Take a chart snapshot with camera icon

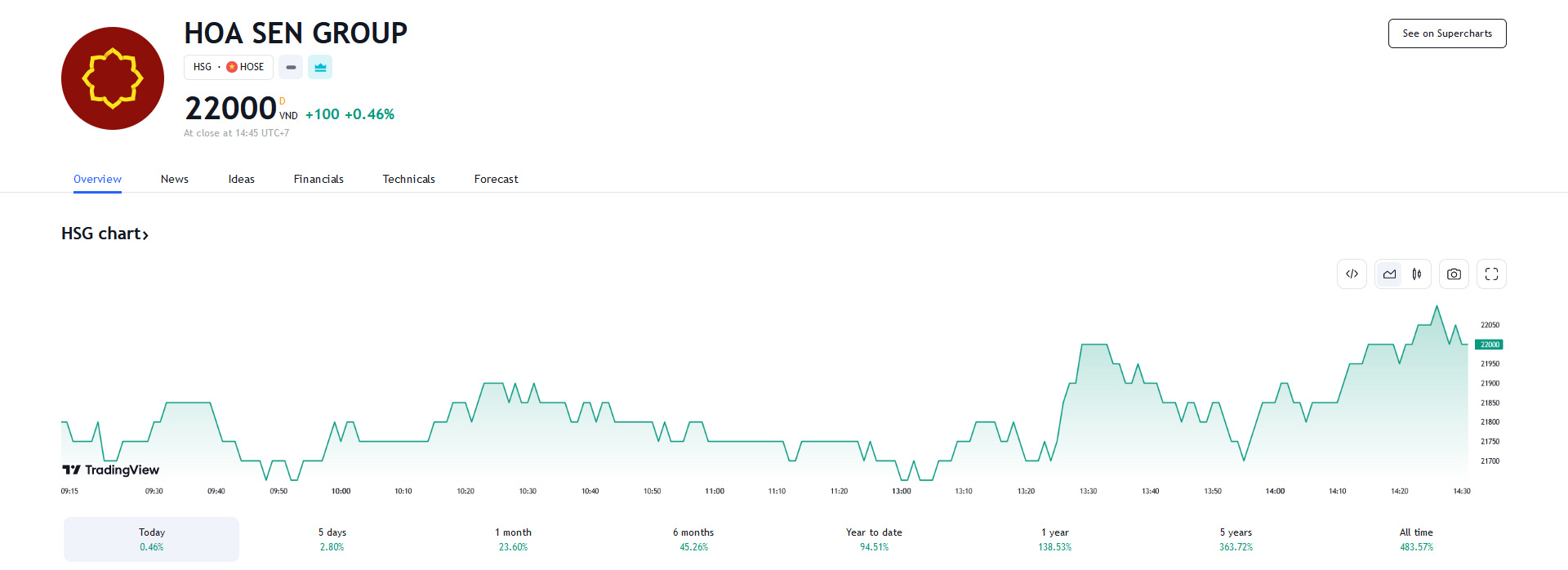point(1454,274)
